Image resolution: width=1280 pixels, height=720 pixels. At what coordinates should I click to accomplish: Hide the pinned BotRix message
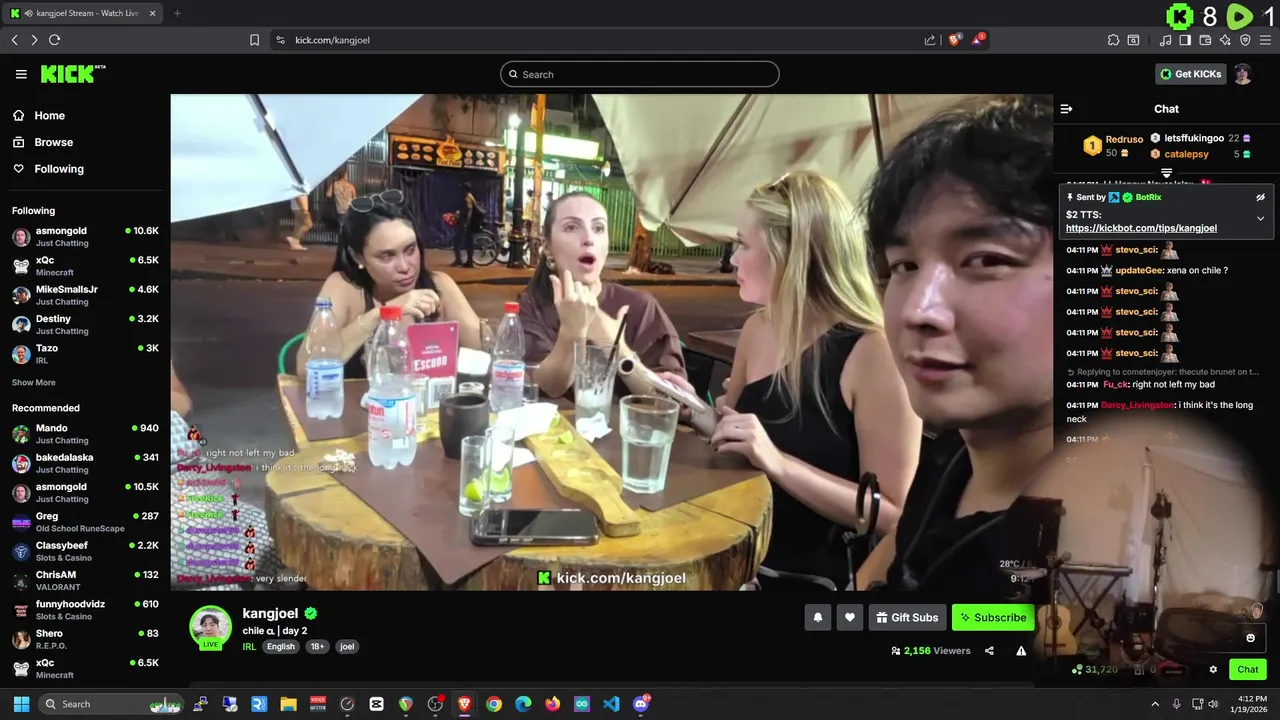(1261, 197)
